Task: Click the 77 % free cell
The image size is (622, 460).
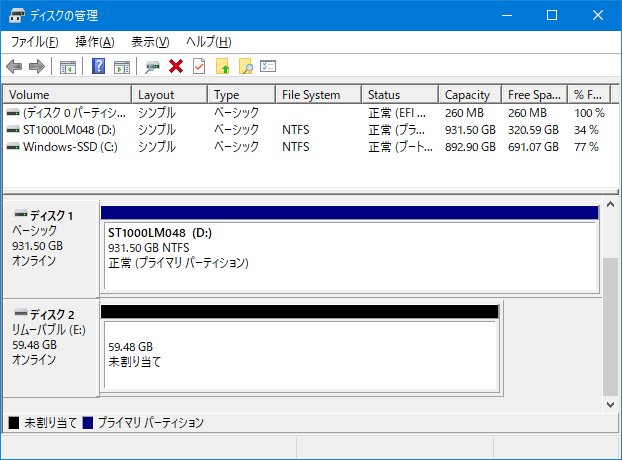Action: click(586, 147)
